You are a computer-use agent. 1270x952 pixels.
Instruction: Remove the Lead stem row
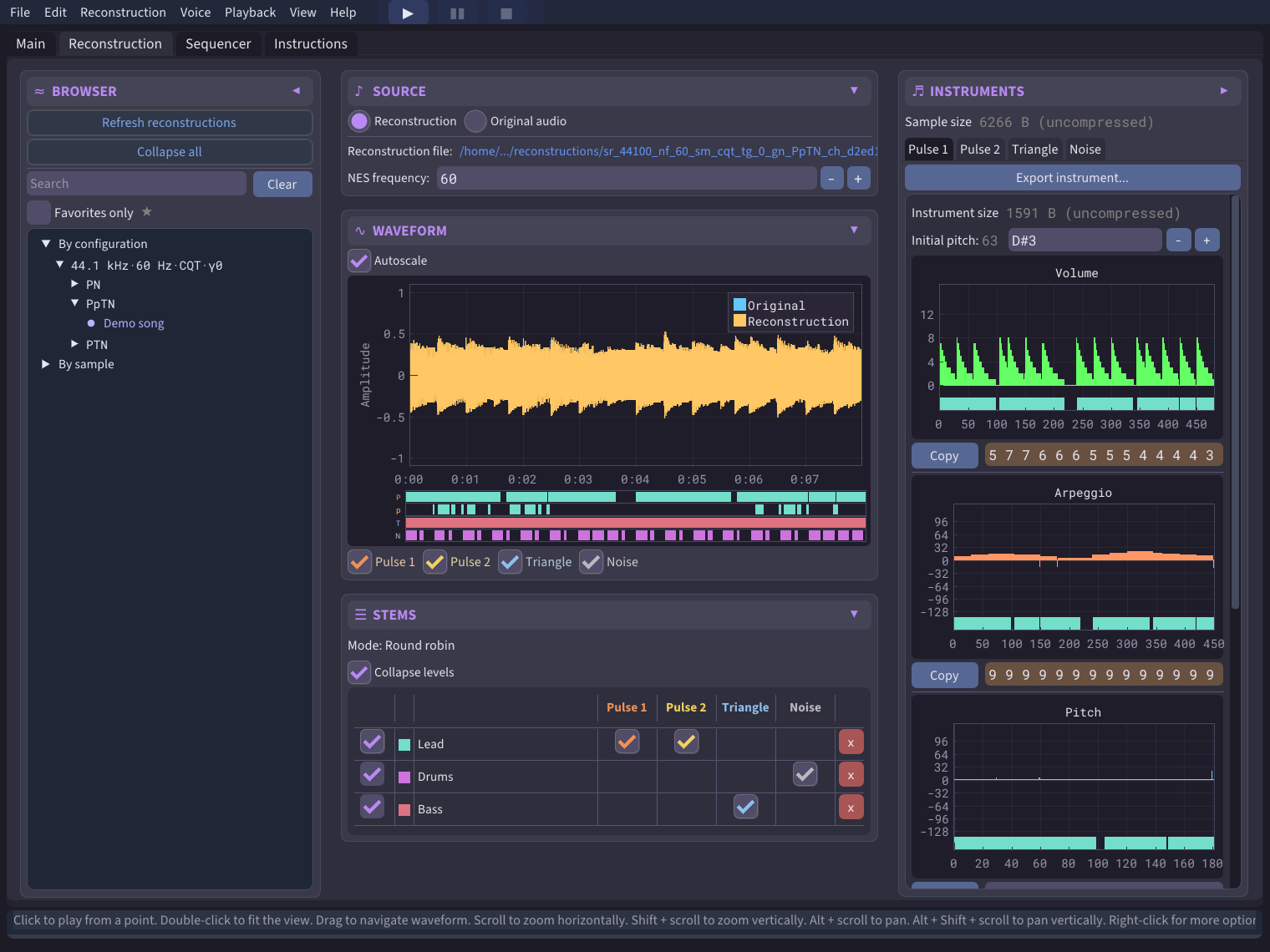[x=851, y=742]
